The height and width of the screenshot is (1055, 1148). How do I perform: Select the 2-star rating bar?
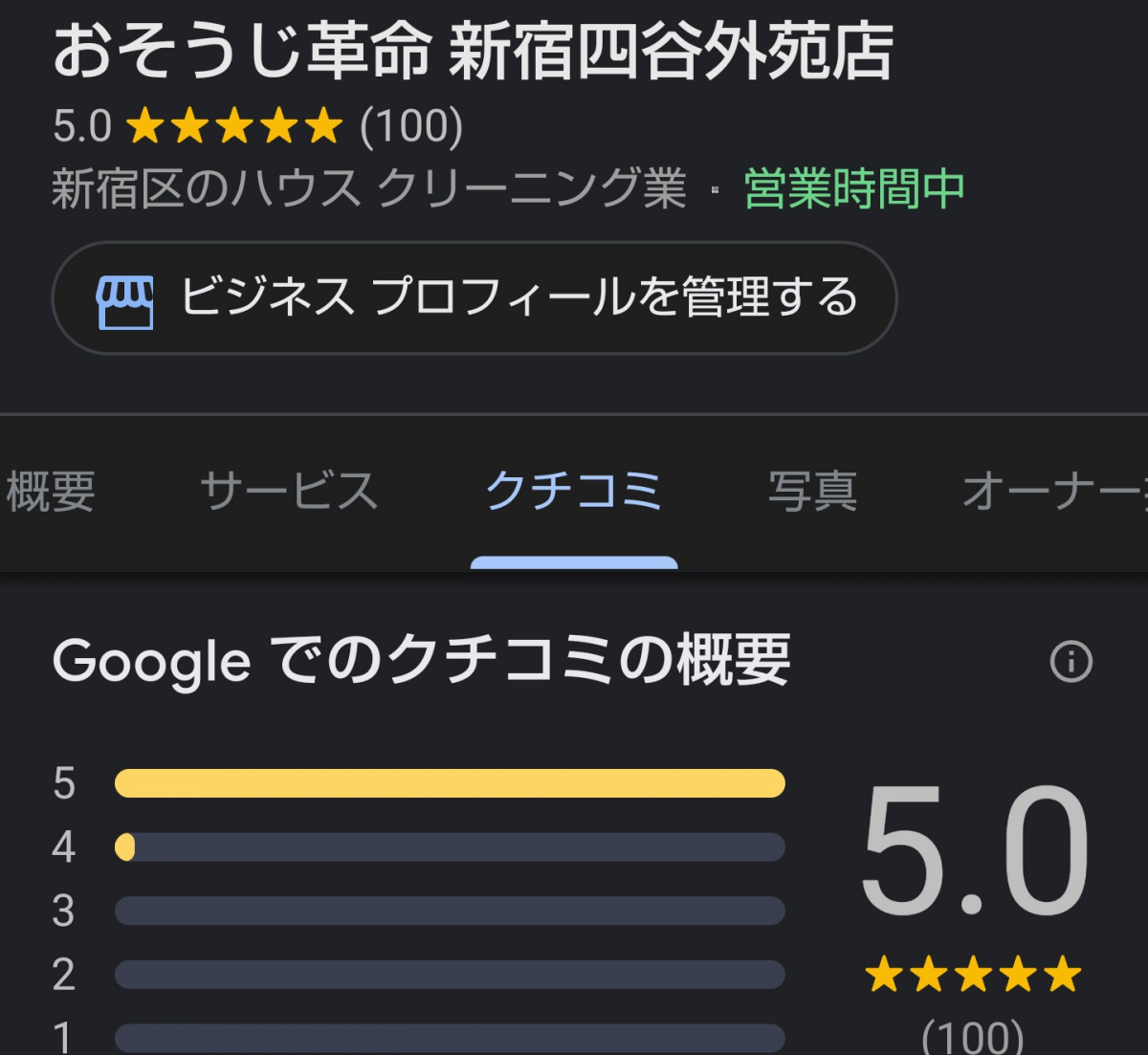450,975
